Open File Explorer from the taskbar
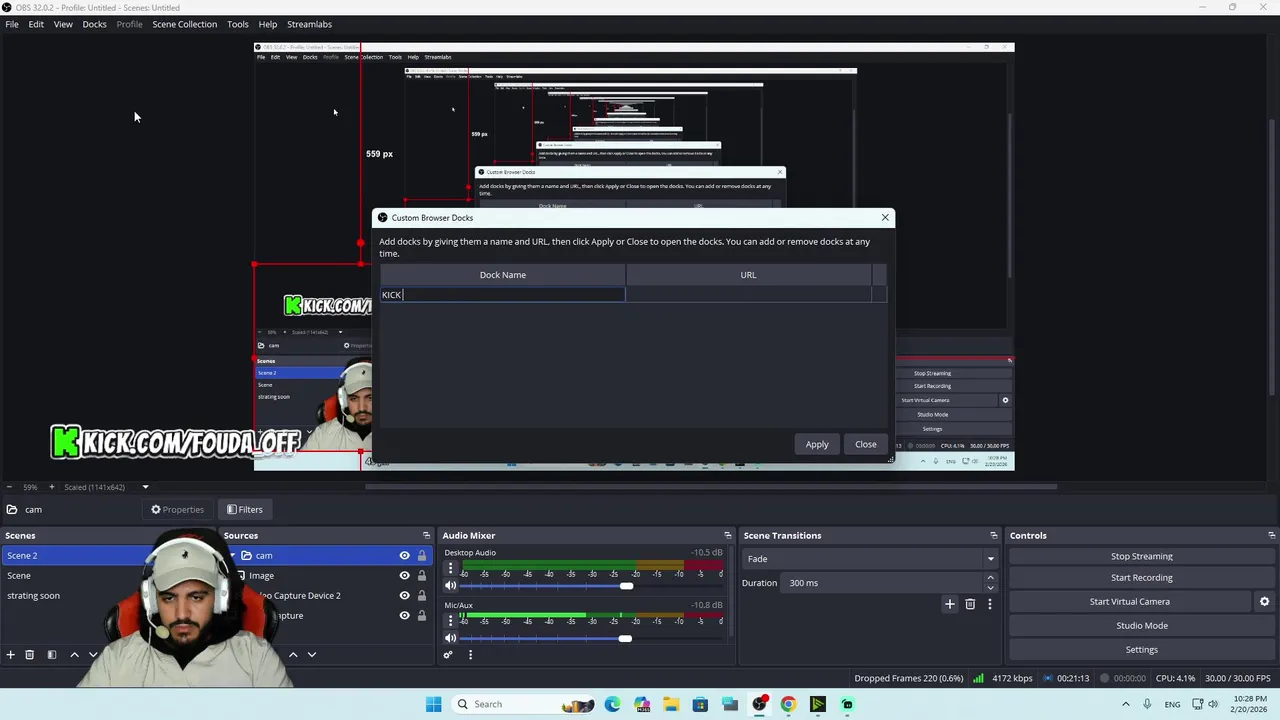Image resolution: width=1280 pixels, height=720 pixels. click(671, 704)
